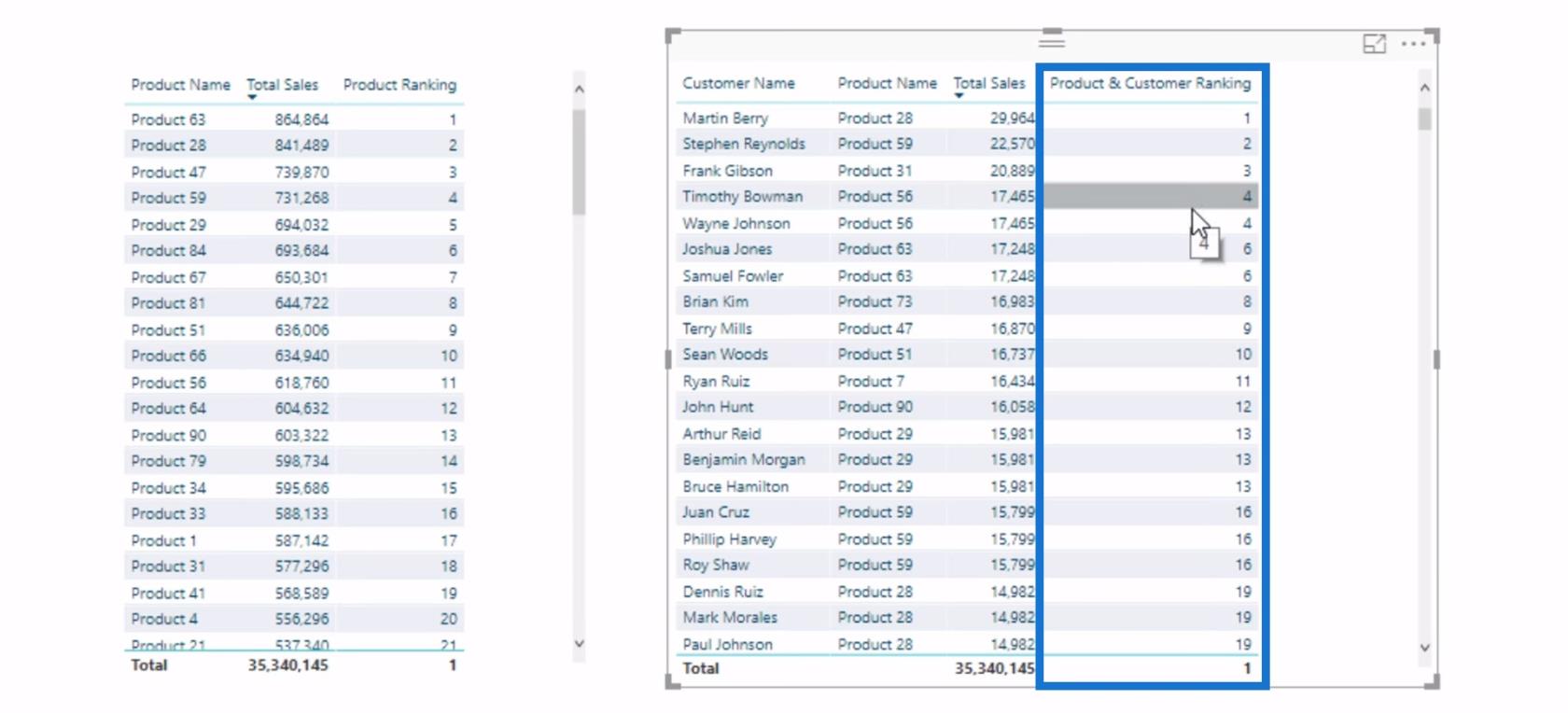Select customer John Hunt
The width and height of the screenshot is (1568, 713).
[x=718, y=408]
